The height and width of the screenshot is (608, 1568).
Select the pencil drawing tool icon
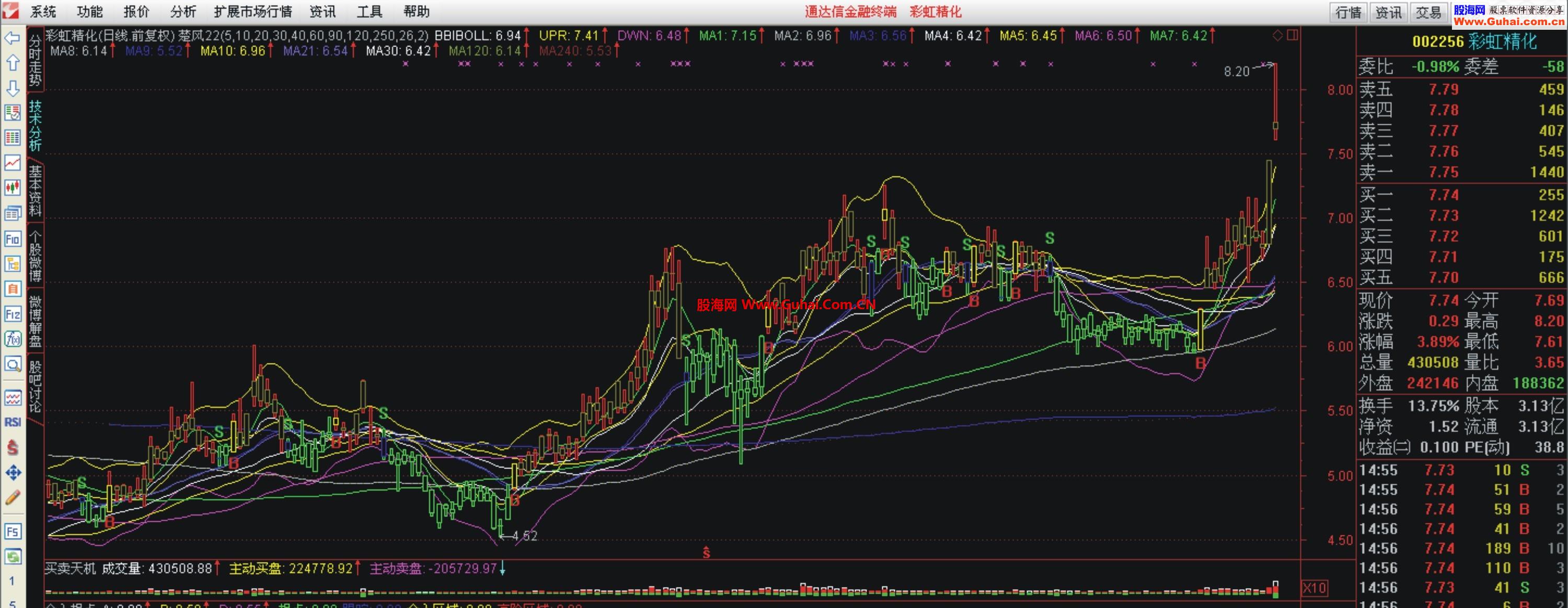(12, 498)
